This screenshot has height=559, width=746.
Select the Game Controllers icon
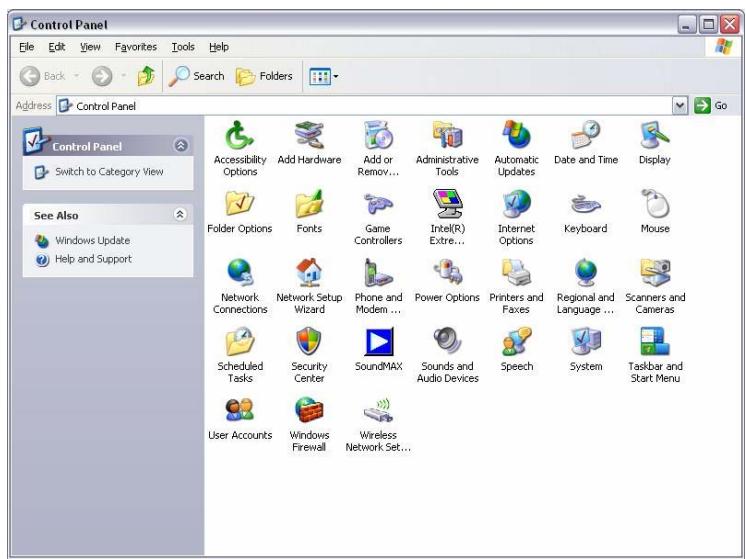click(x=378, y=217)
